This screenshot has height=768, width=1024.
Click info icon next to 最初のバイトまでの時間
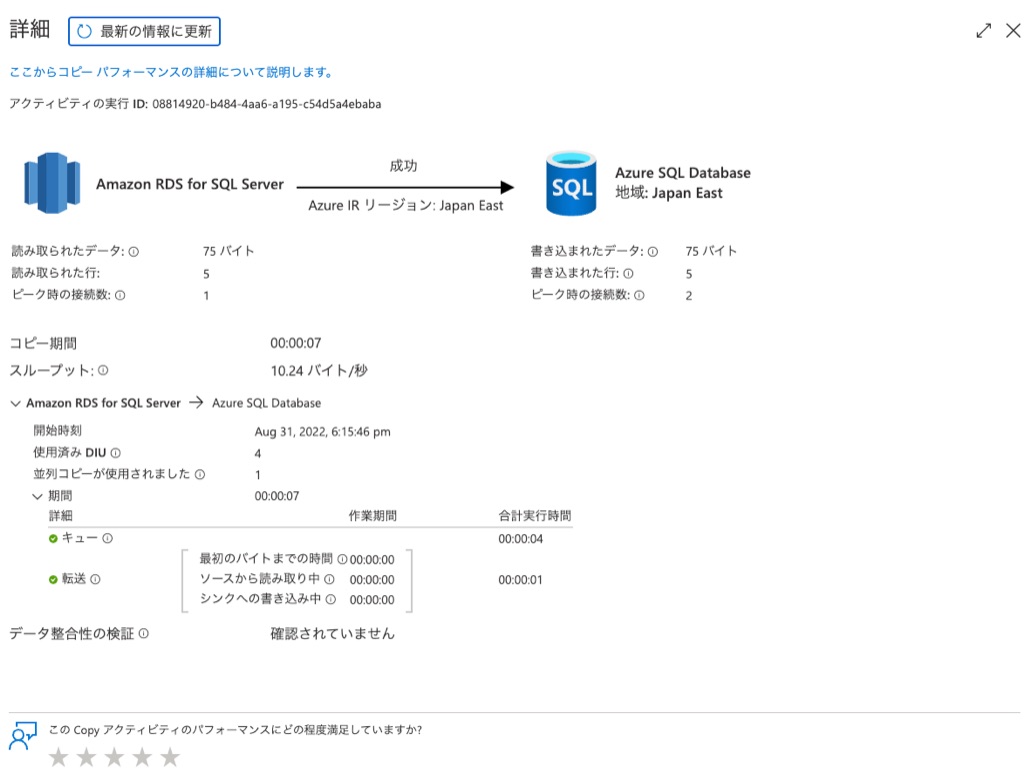coord(342,559)
